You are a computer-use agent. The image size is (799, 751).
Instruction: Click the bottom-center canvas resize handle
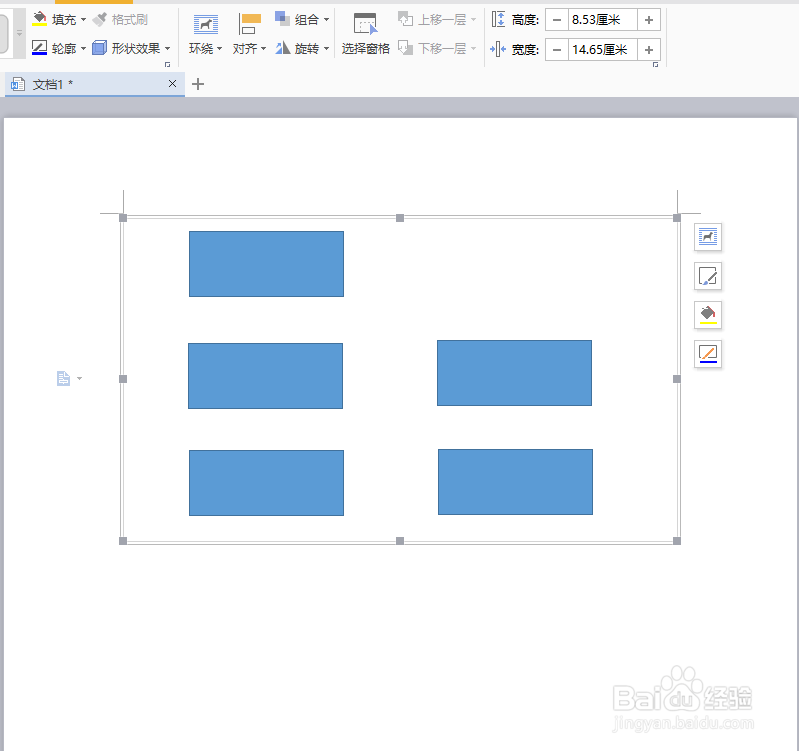coord(400,541)
